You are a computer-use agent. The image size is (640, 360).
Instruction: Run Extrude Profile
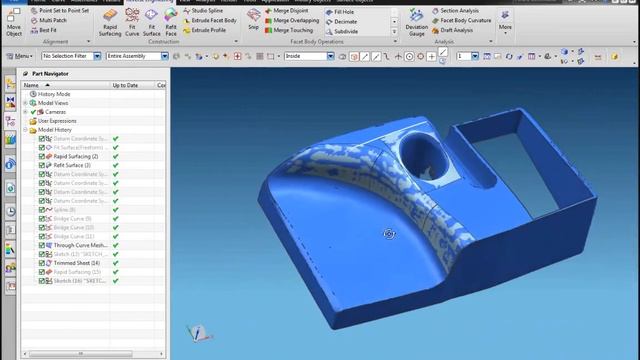point(204,30)
